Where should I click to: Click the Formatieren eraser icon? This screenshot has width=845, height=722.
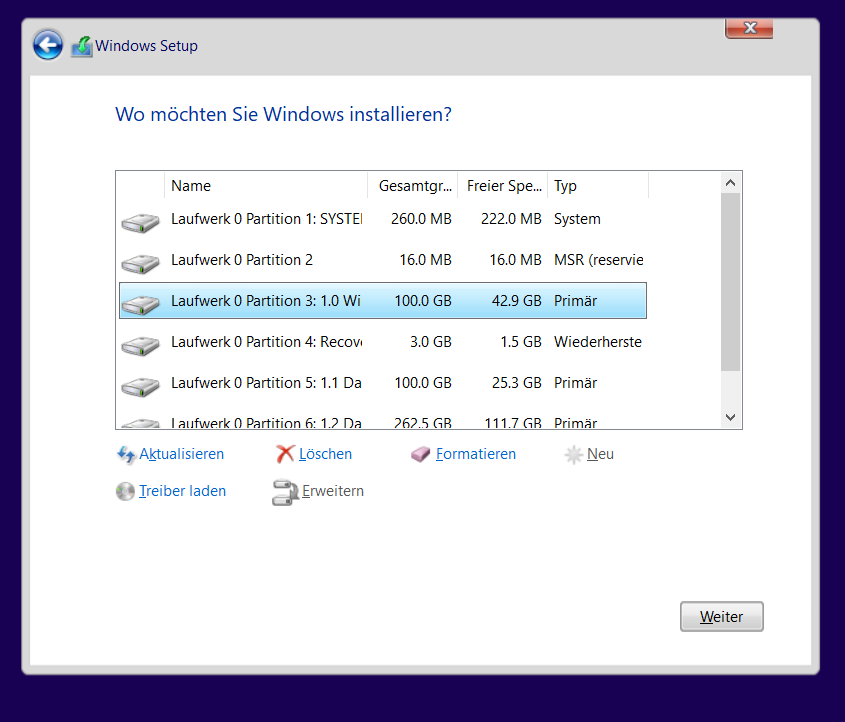[x=420, y=455]
